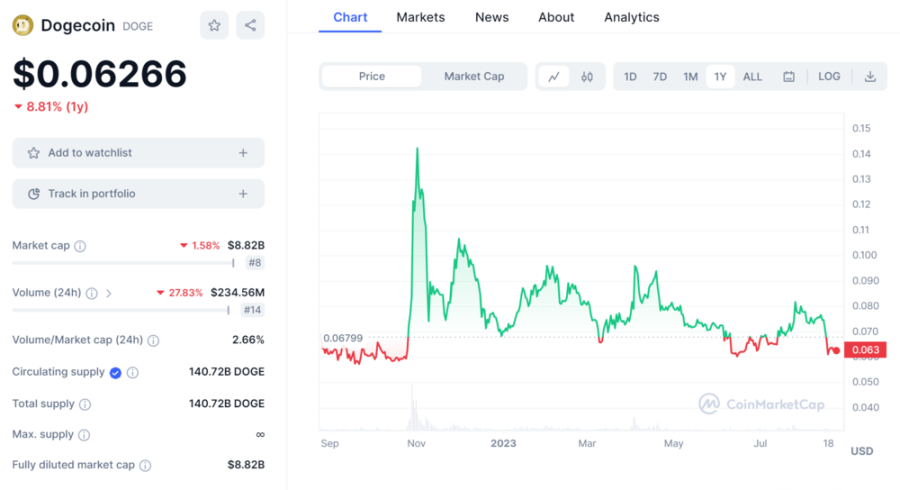
Task: Switch to candlestick chart view
Action: 587,76
